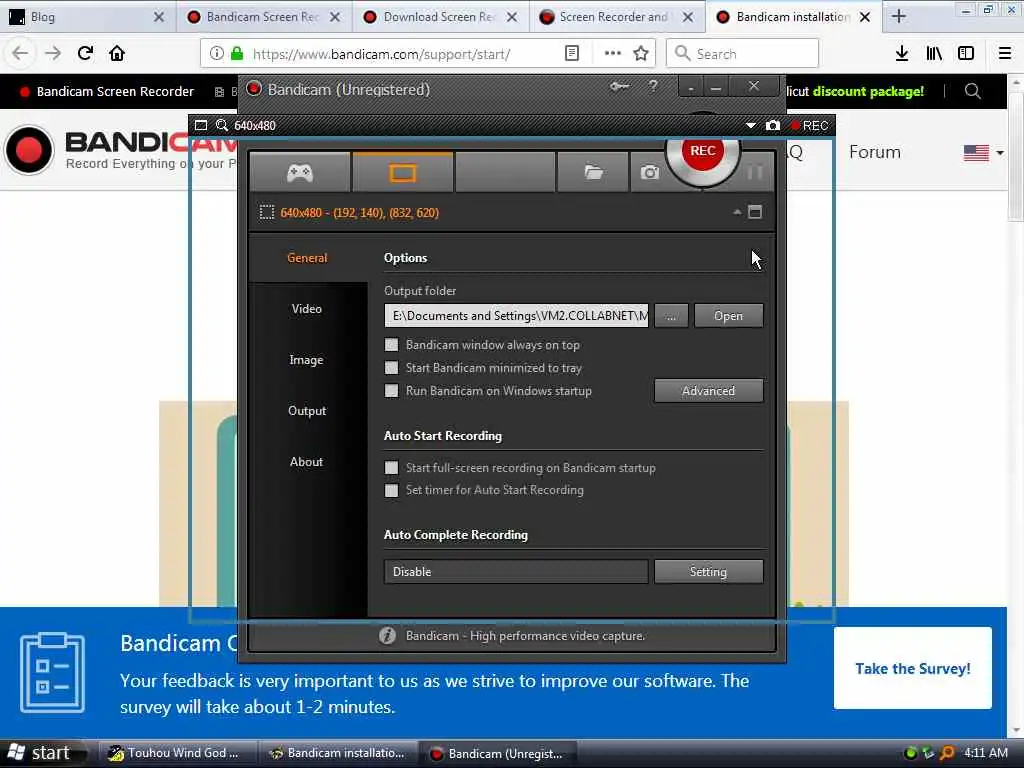Enable Bandicam window always on top
The height and width of the screenshot is (768, 1024).
coord(391,345)
